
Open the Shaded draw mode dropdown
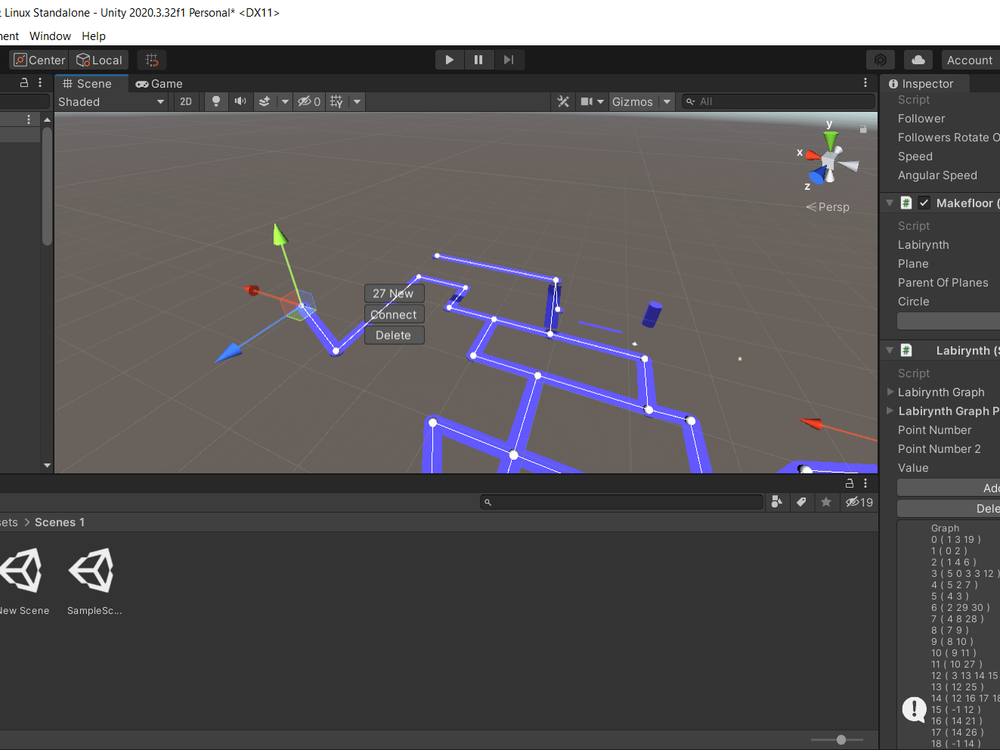tap(112, 101)
